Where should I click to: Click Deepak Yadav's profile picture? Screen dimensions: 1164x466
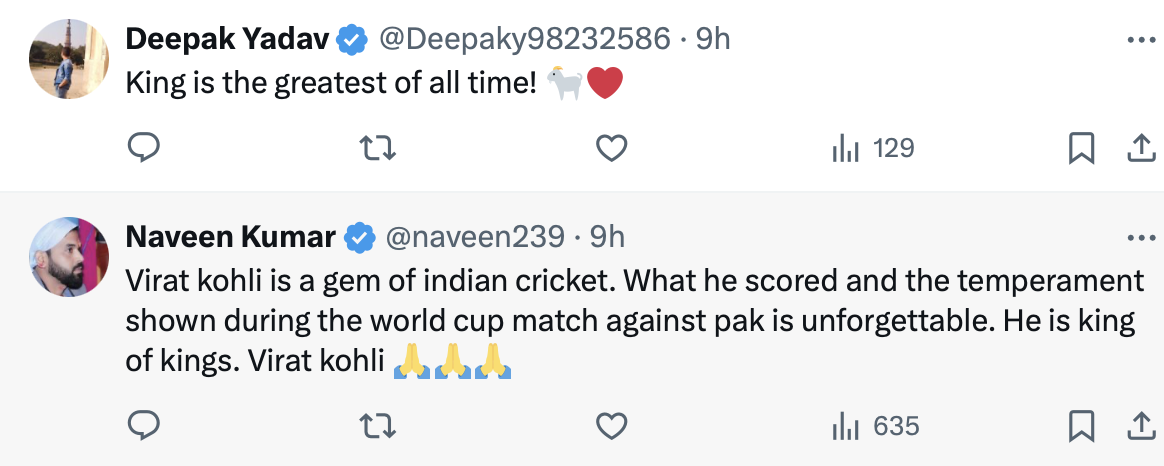pos(69,58)
